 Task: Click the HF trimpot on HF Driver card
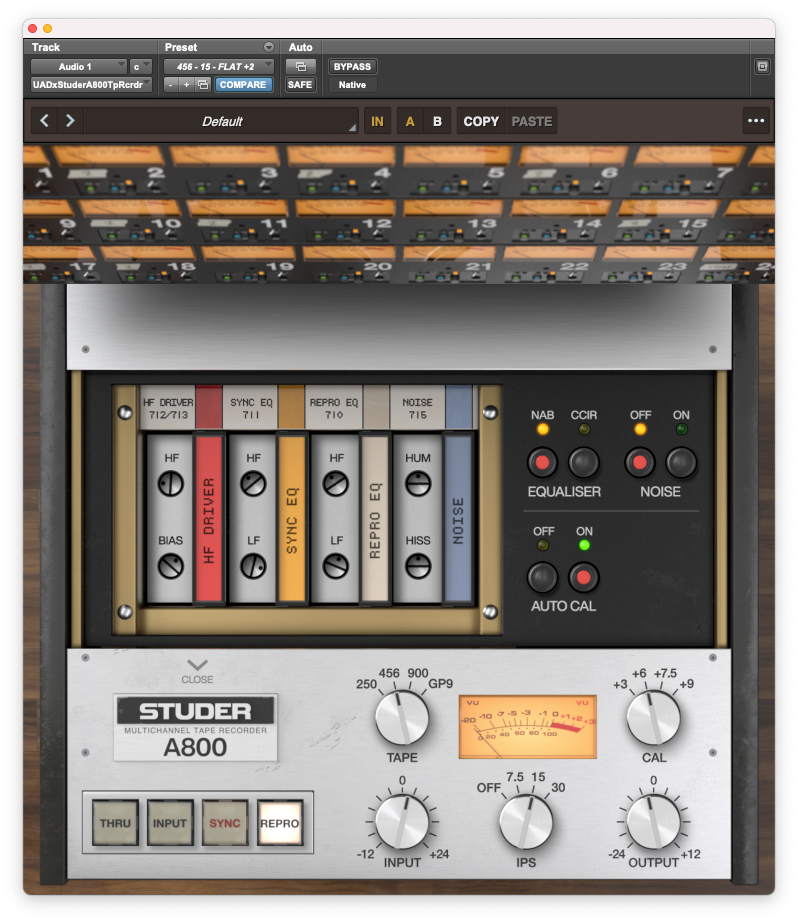(171, 485)
